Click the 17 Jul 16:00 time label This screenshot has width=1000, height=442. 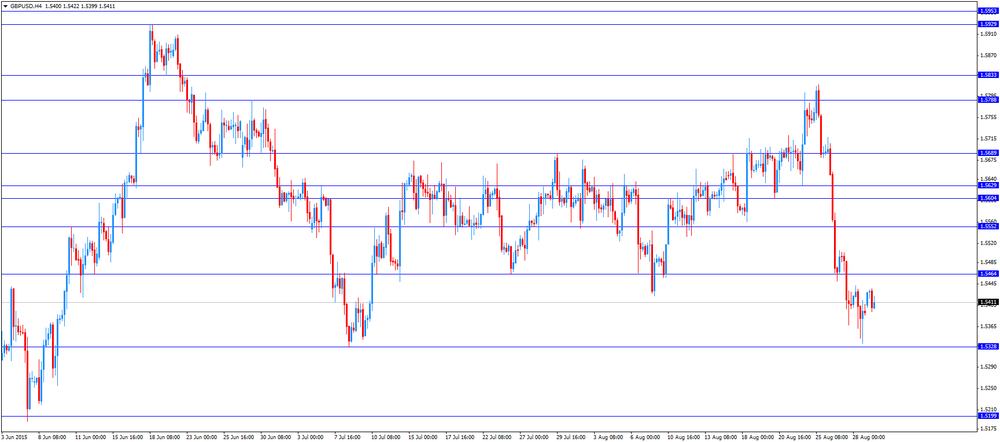coord(460,438)
